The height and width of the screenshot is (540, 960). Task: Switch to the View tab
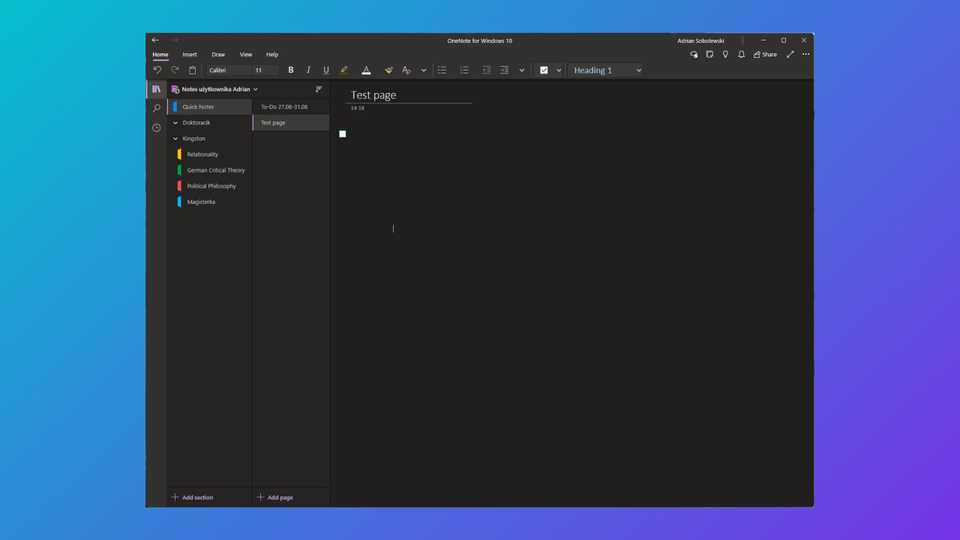[x=246, y=54]
